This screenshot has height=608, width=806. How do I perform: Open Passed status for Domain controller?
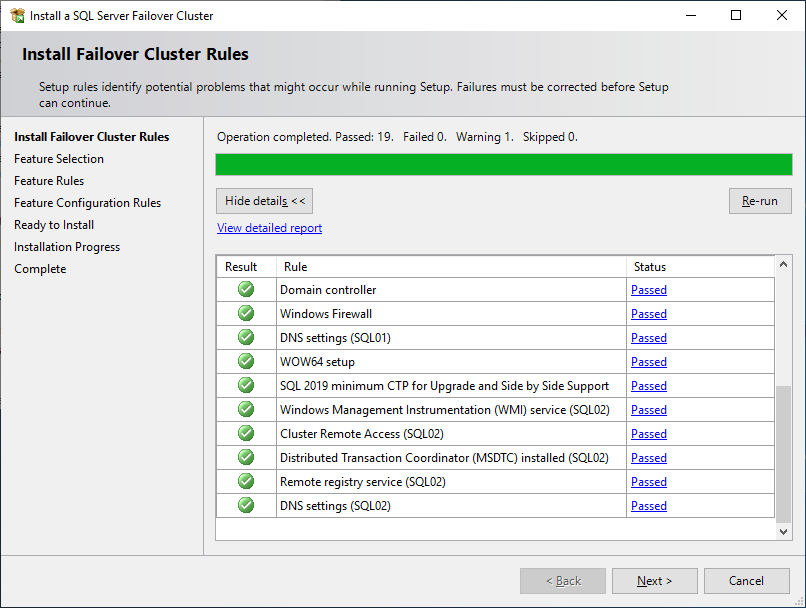point(649,290)
